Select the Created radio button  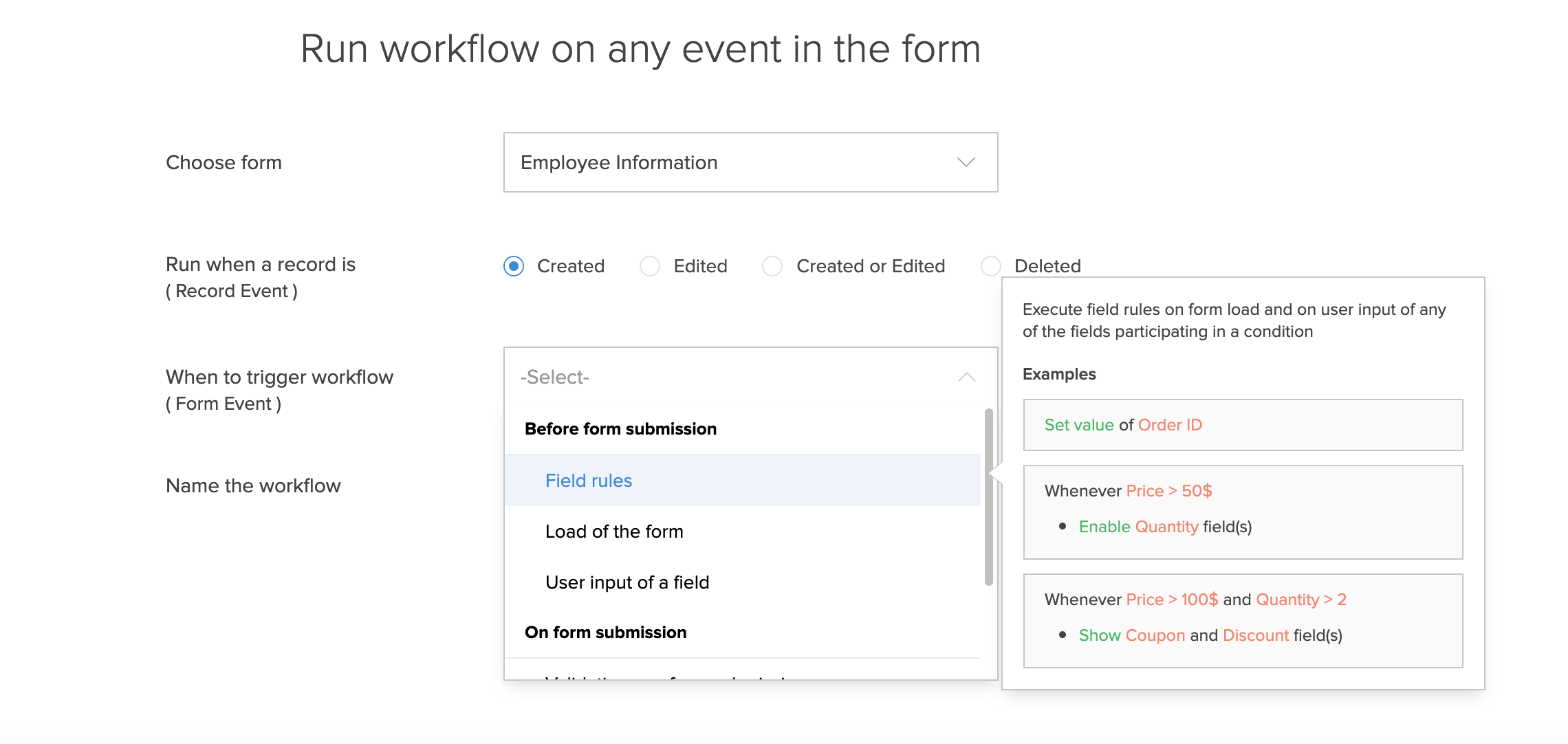[x=514, y=266]
